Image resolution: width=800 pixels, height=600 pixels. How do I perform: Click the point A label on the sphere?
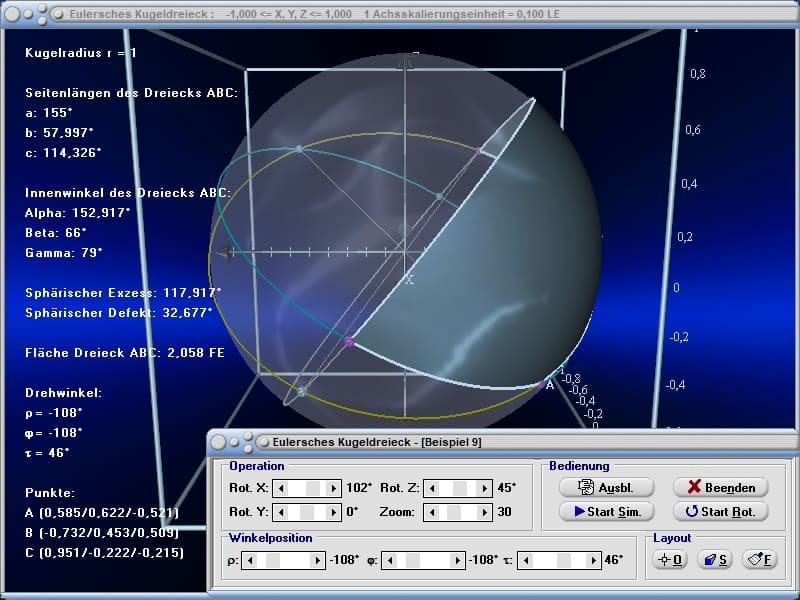click(549, 385)
